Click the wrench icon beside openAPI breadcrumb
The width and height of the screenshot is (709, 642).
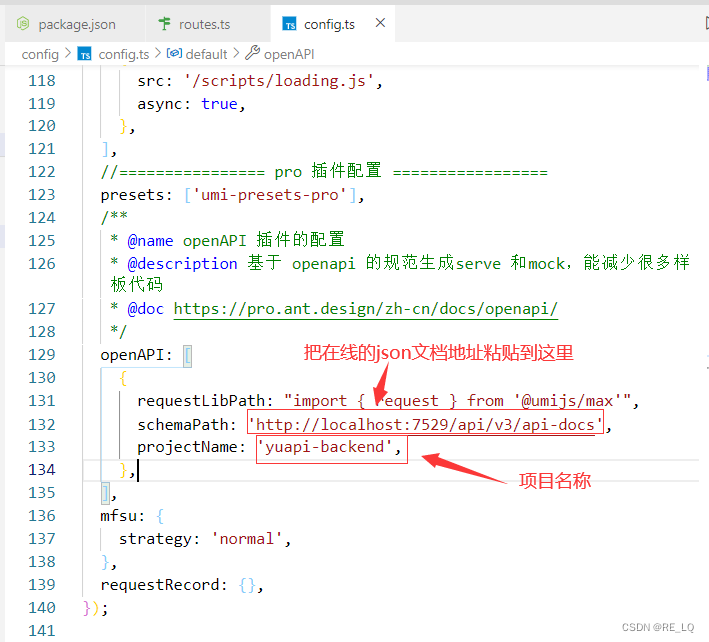click(252, 53)
